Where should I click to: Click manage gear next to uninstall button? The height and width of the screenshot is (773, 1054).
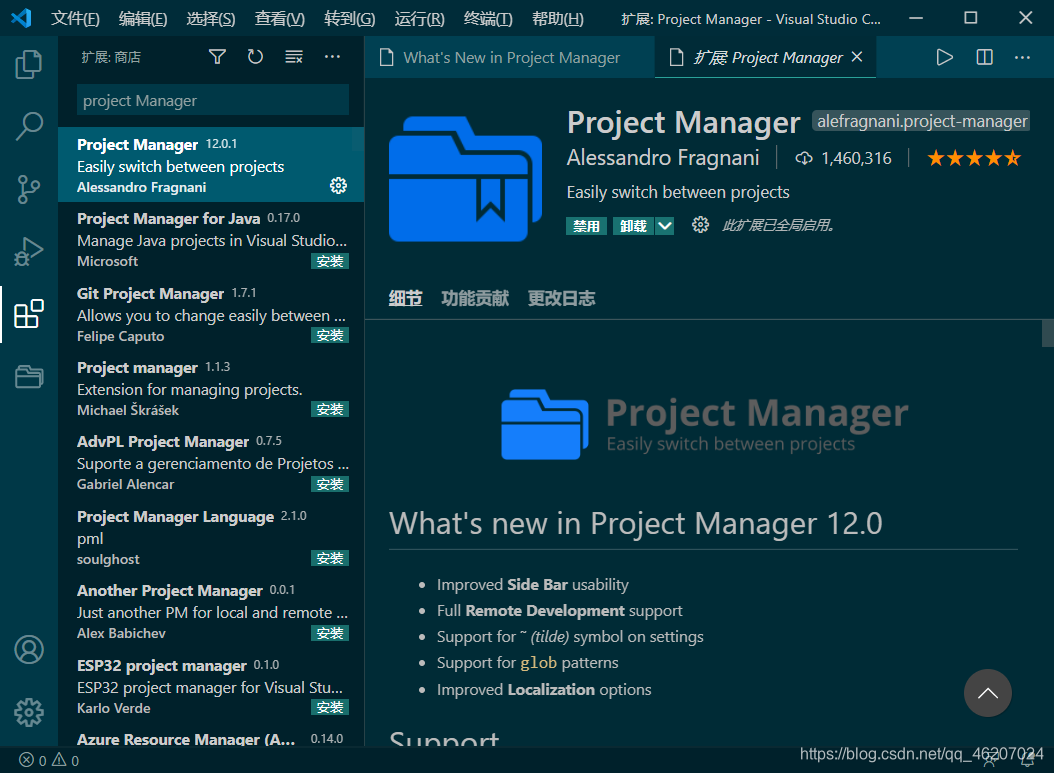pos(700,225)
